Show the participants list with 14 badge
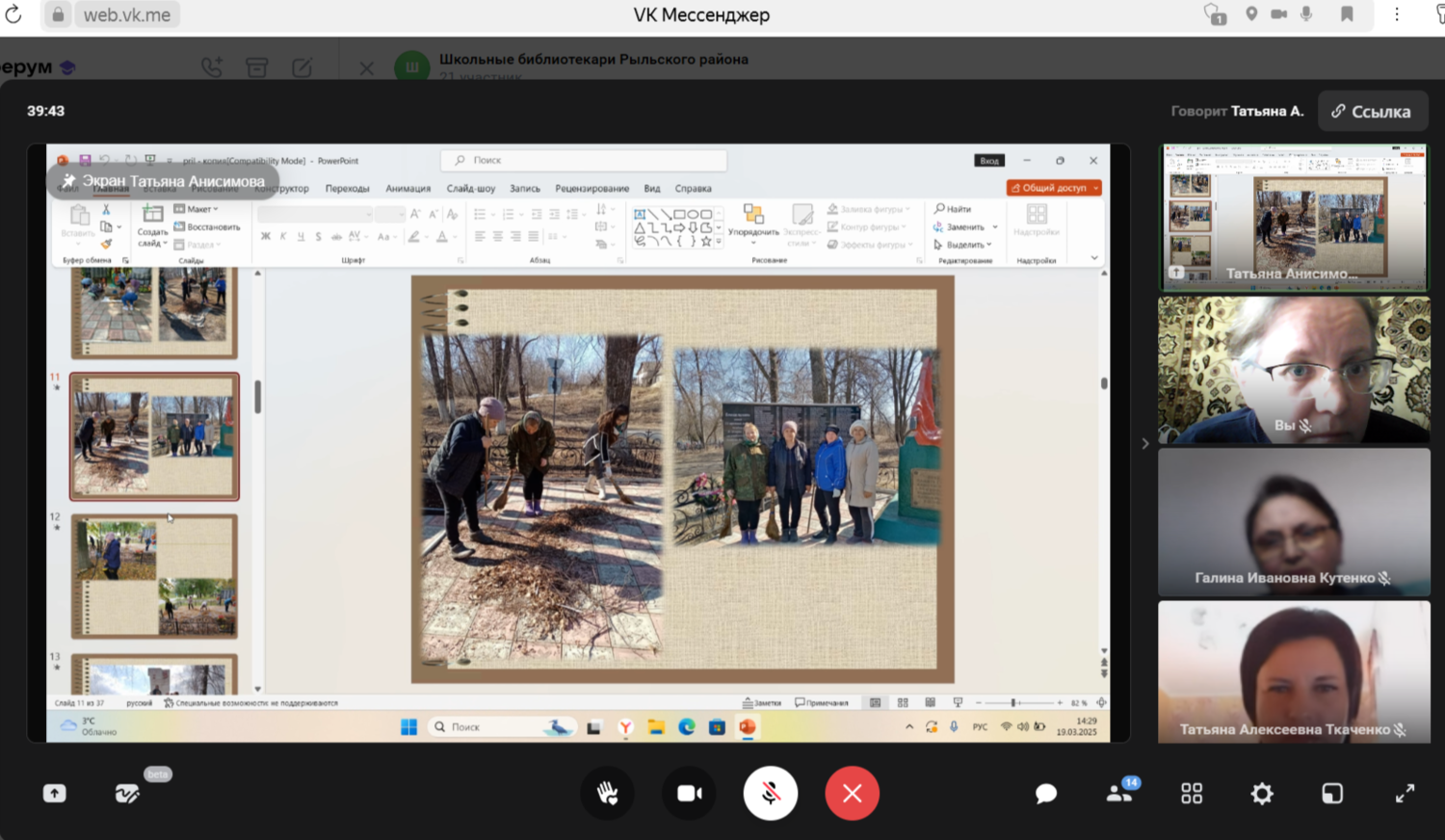This screenshot has width=1445, height=840. point(1121,791)
